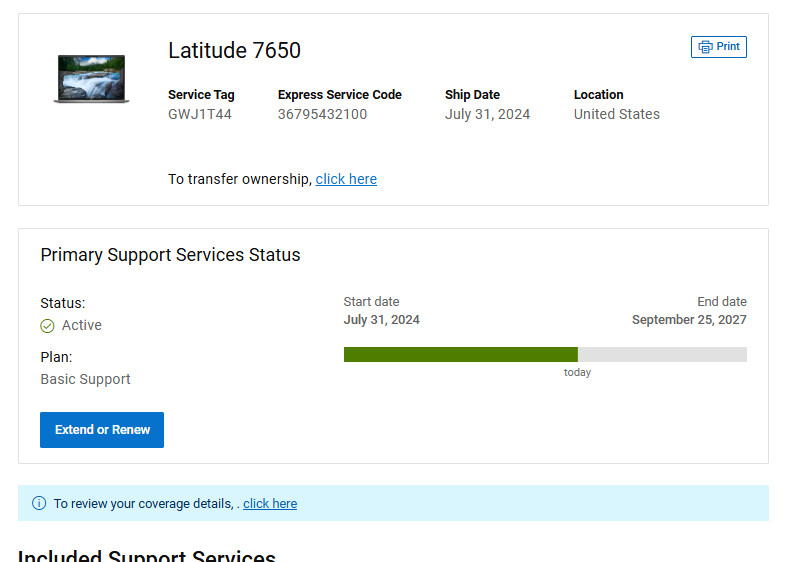The image size is (806, 562).
Task: Click the Latitude 7650 product title
Action: pos(234,50)
